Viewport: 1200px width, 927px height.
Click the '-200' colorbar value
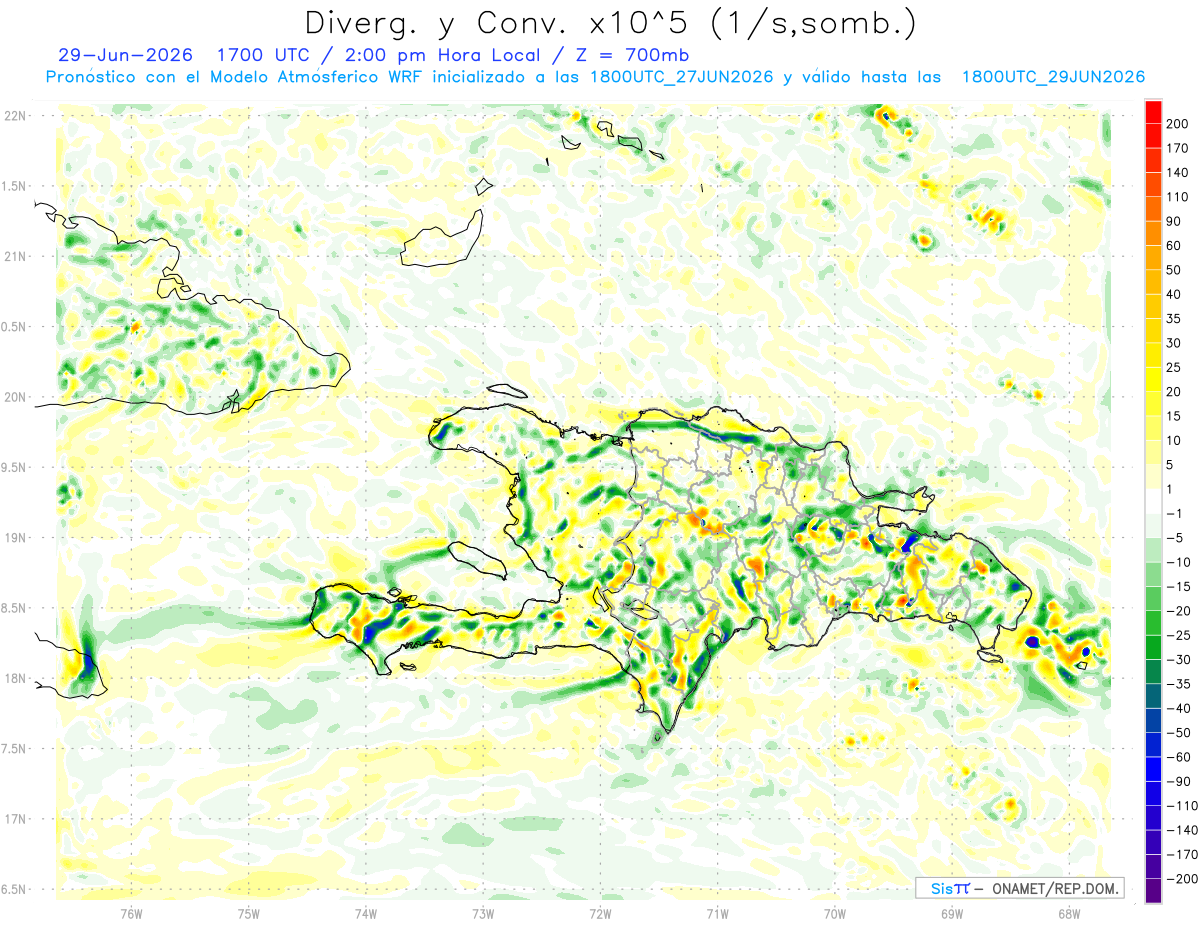click(x=1181, y=879)
